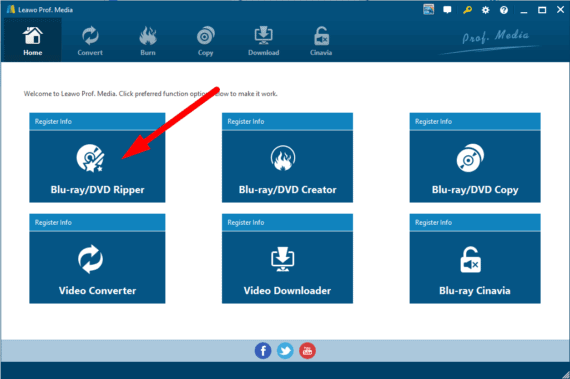Click Register Info above Blu-ray/DVD Creator
This screenshot has height=379, width=570.
pos(246,121)
